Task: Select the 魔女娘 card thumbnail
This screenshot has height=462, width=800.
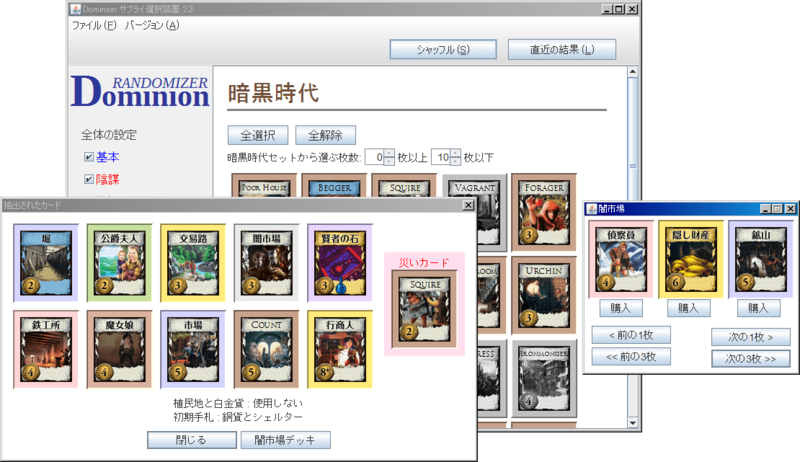Action: coord(119,349)
